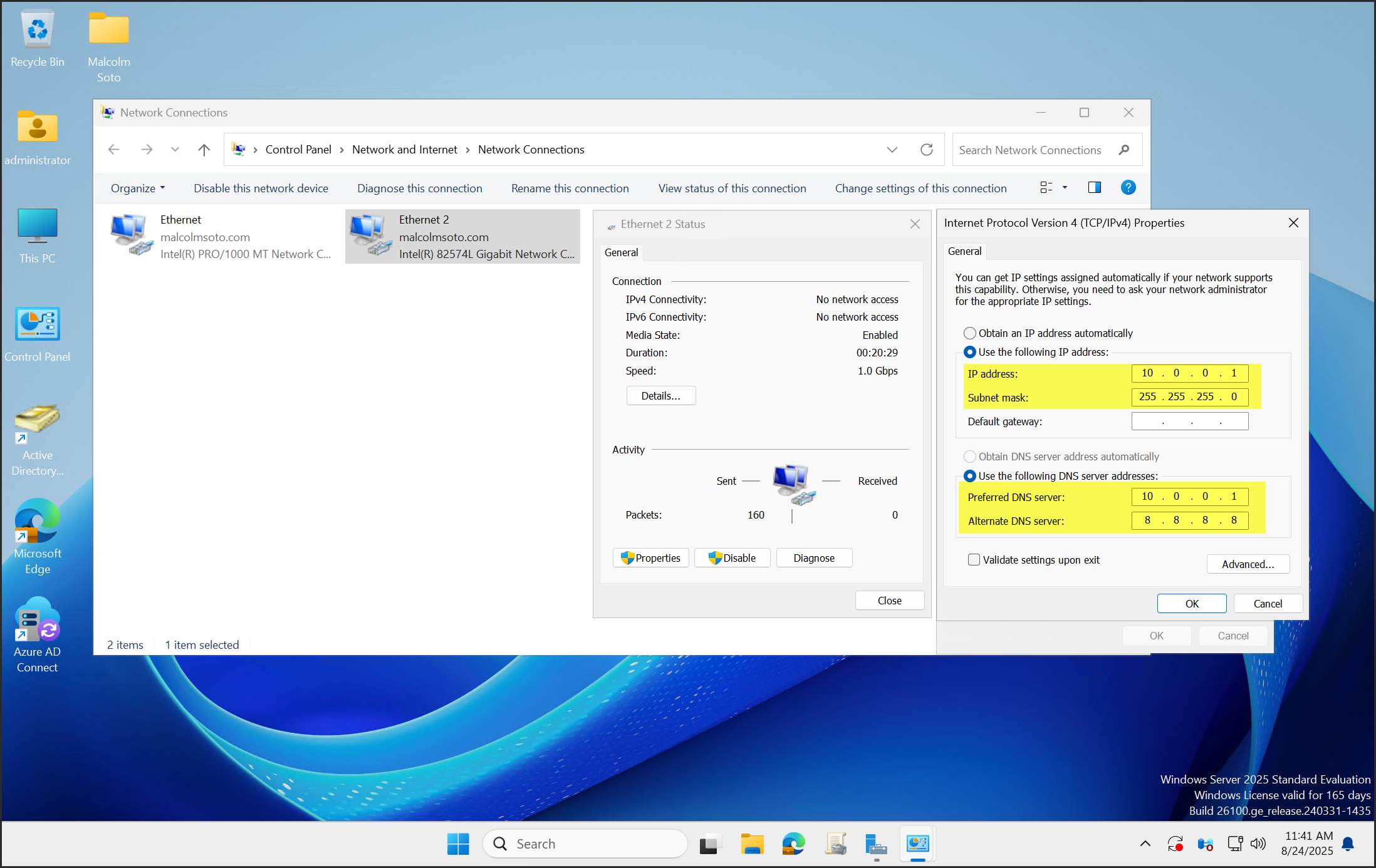Image resolution: width=1376 pixels, height=868 pixels.
Task: Select Obtain an IP address automatically
Action: (x=970, y=333)
